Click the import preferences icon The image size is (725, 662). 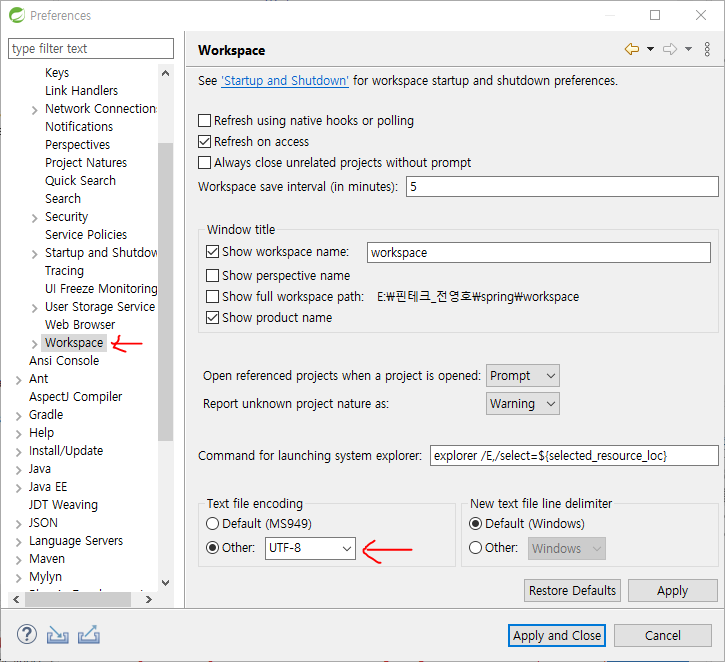[x=58, y=635]
